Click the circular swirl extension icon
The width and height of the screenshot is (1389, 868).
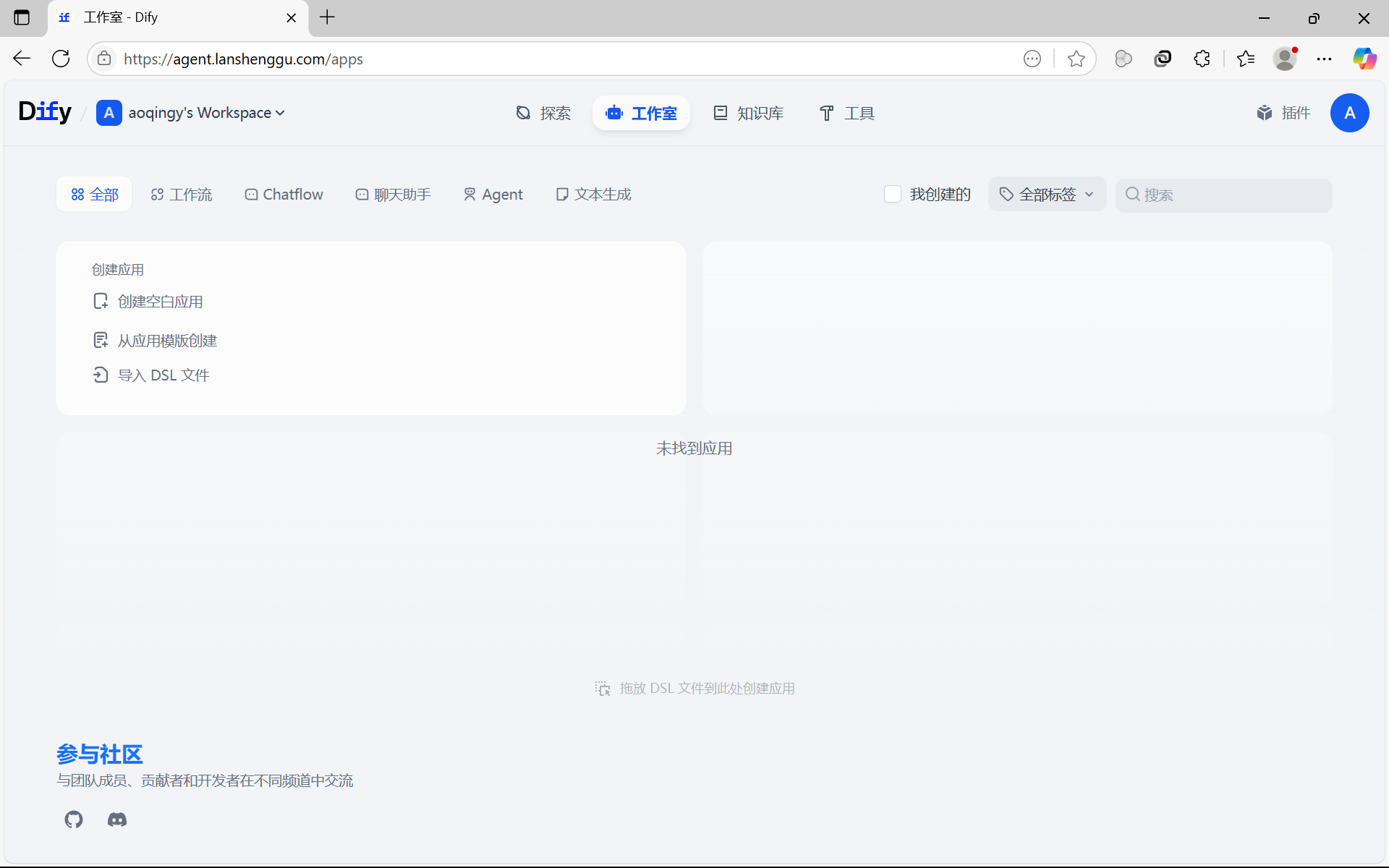click(1163, 59)
